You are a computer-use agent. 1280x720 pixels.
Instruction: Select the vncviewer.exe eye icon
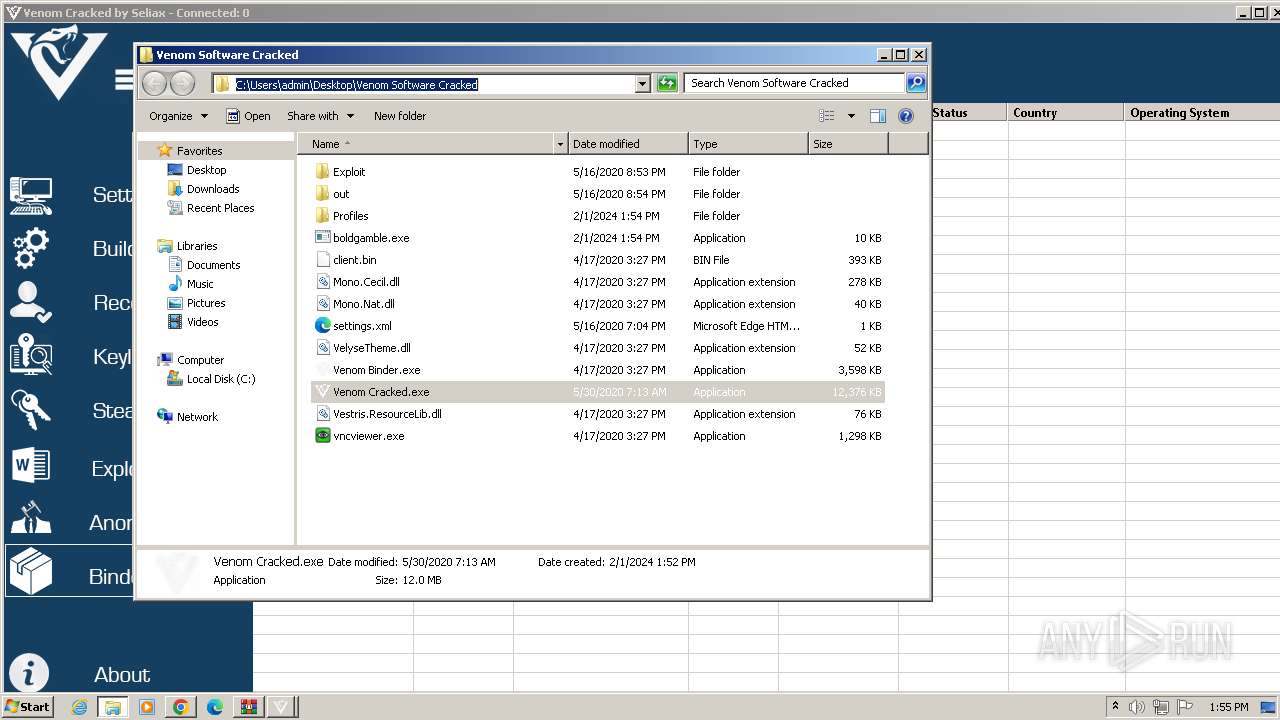(x=322, y=436)
